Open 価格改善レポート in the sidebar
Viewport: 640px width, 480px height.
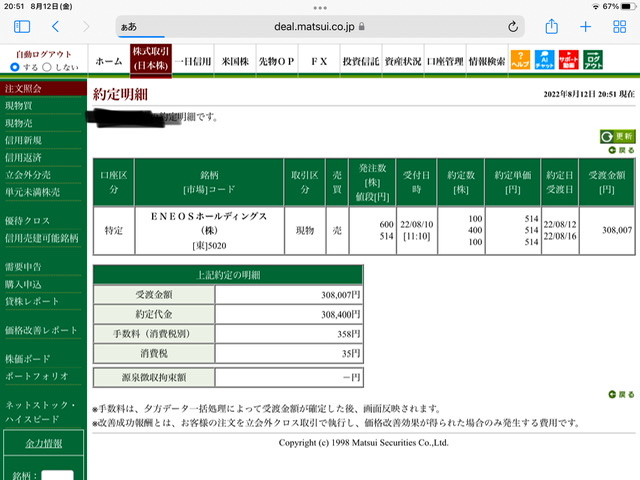(41, 330)
